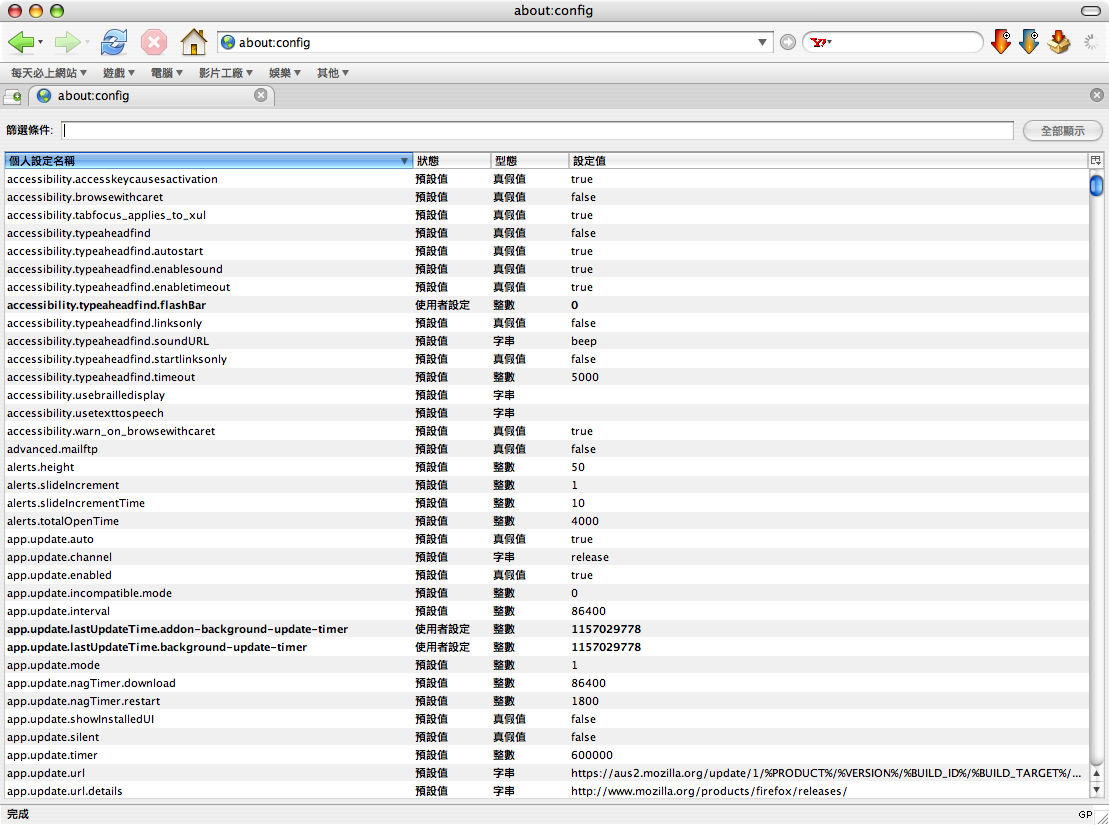This screenshot has height=825, width=1109.
Task: Select alerts.totalOpenTime preference row
Action: (546, 521)
